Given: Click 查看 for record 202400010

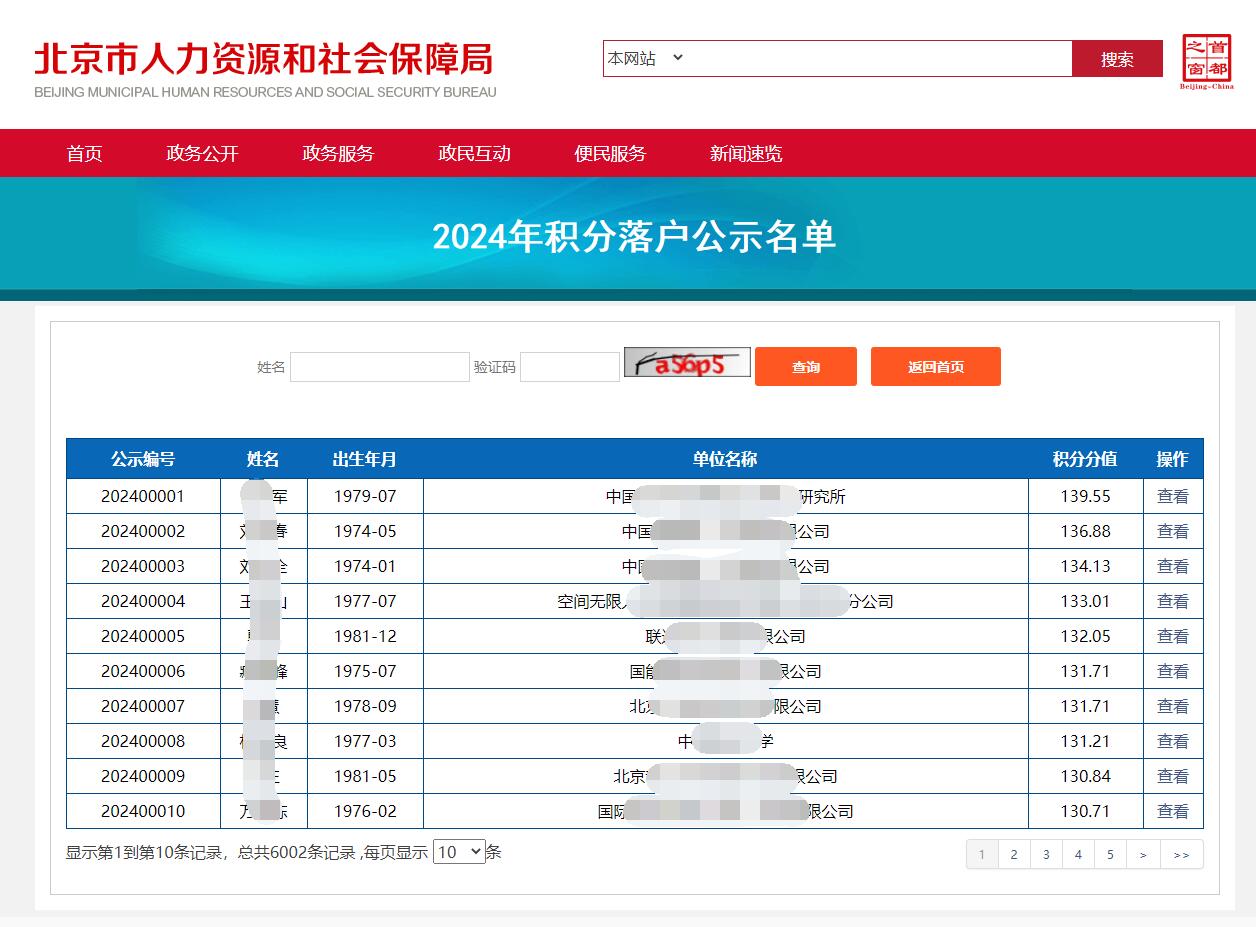Looking at the screenshot, I should [1173, 811].
